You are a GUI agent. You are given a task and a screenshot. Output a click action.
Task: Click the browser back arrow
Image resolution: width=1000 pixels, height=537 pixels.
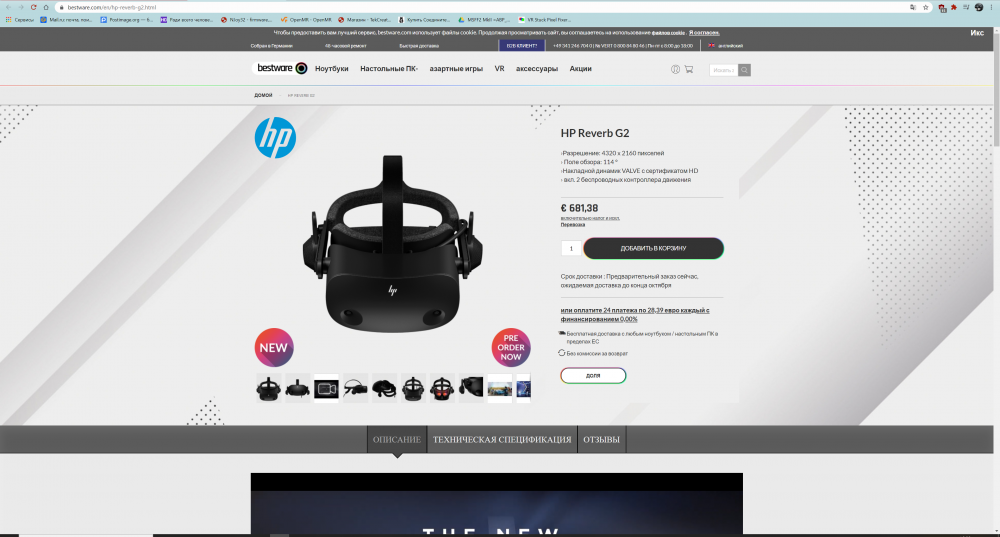[8, 7]
